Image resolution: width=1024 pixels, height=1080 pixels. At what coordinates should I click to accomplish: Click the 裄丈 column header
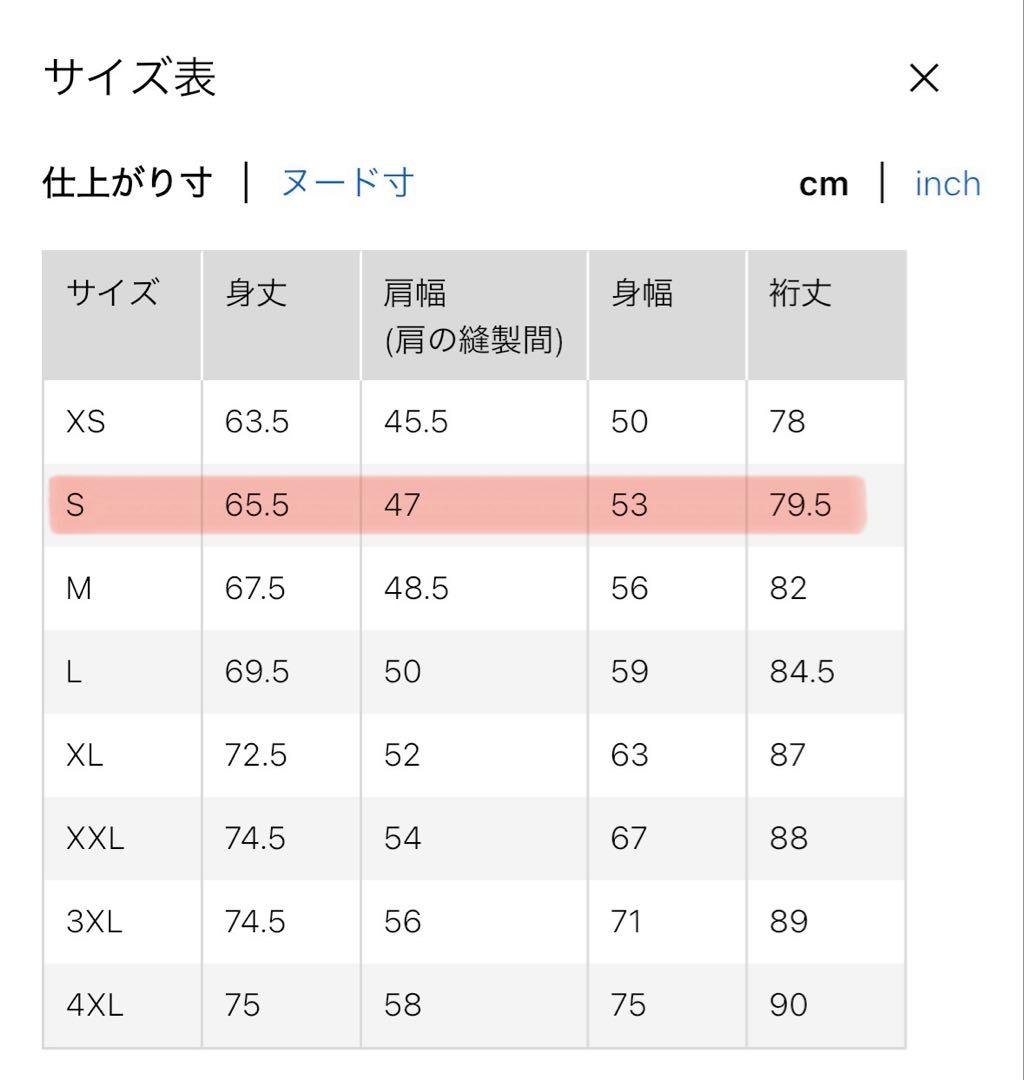point(800,293)
